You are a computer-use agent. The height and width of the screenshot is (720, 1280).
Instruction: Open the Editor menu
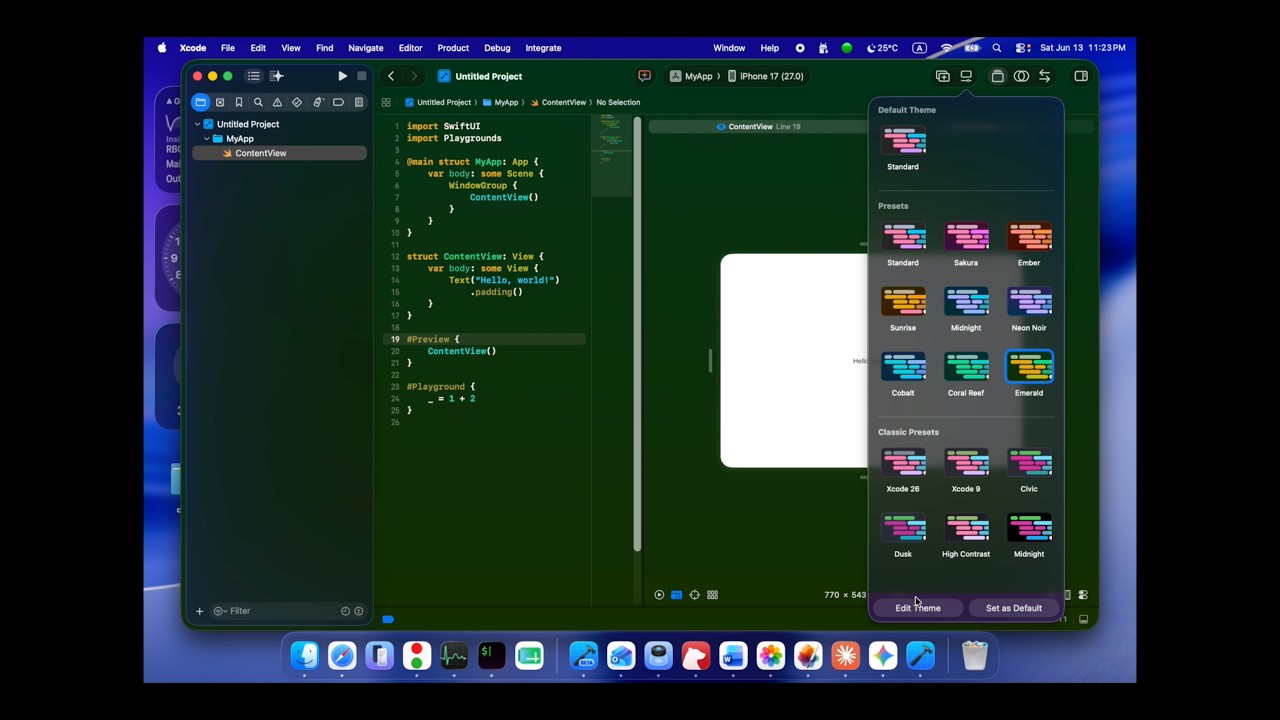410,48
